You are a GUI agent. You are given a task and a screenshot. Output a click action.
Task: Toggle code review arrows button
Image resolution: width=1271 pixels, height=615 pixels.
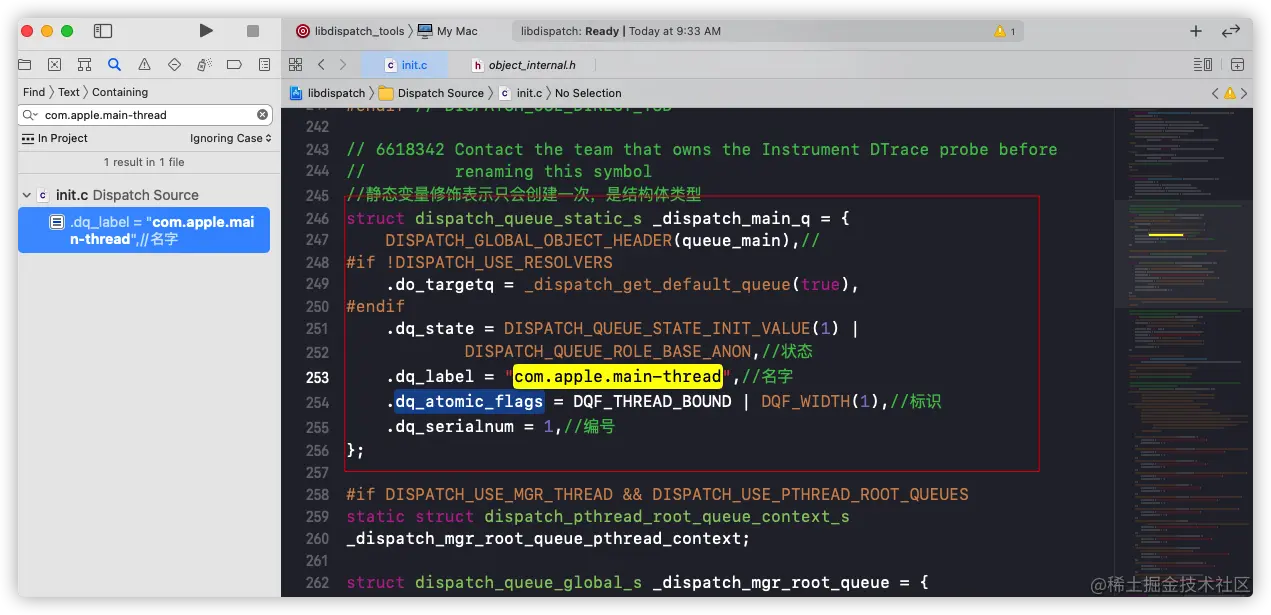coord(1231,31)
